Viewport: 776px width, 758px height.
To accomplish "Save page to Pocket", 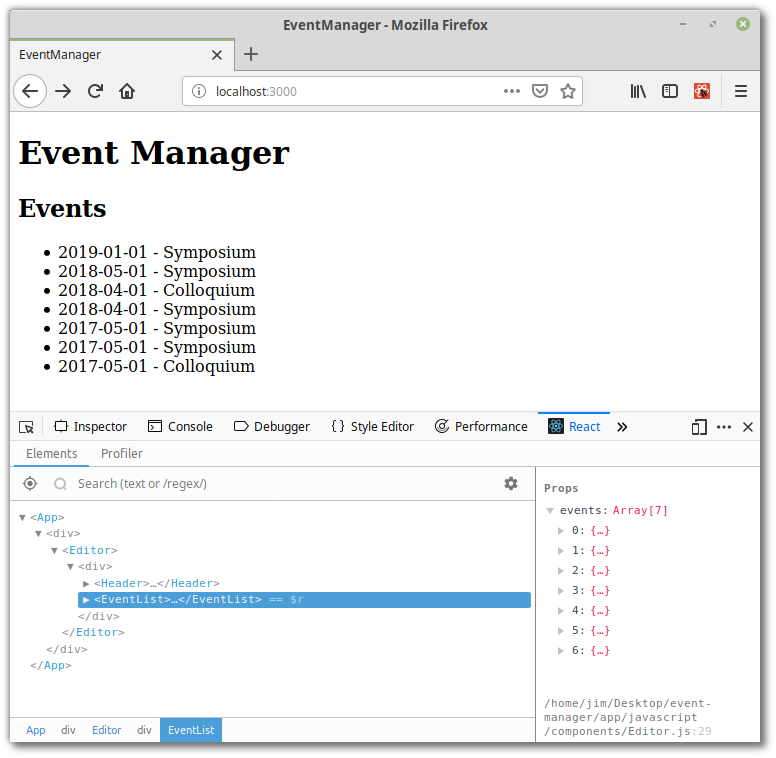I will pos(539,91).
